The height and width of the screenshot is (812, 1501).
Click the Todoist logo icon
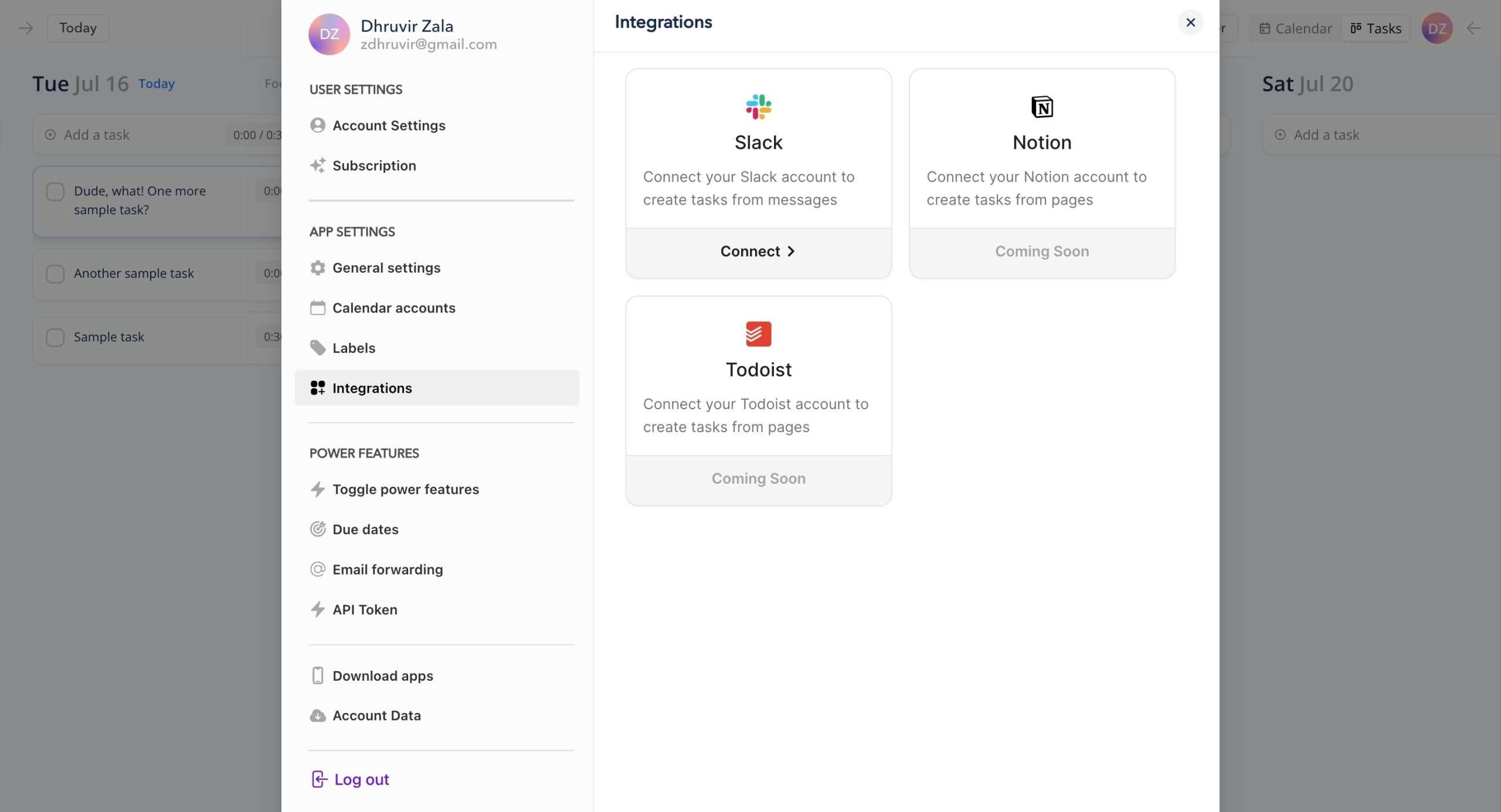click(758, 334)
